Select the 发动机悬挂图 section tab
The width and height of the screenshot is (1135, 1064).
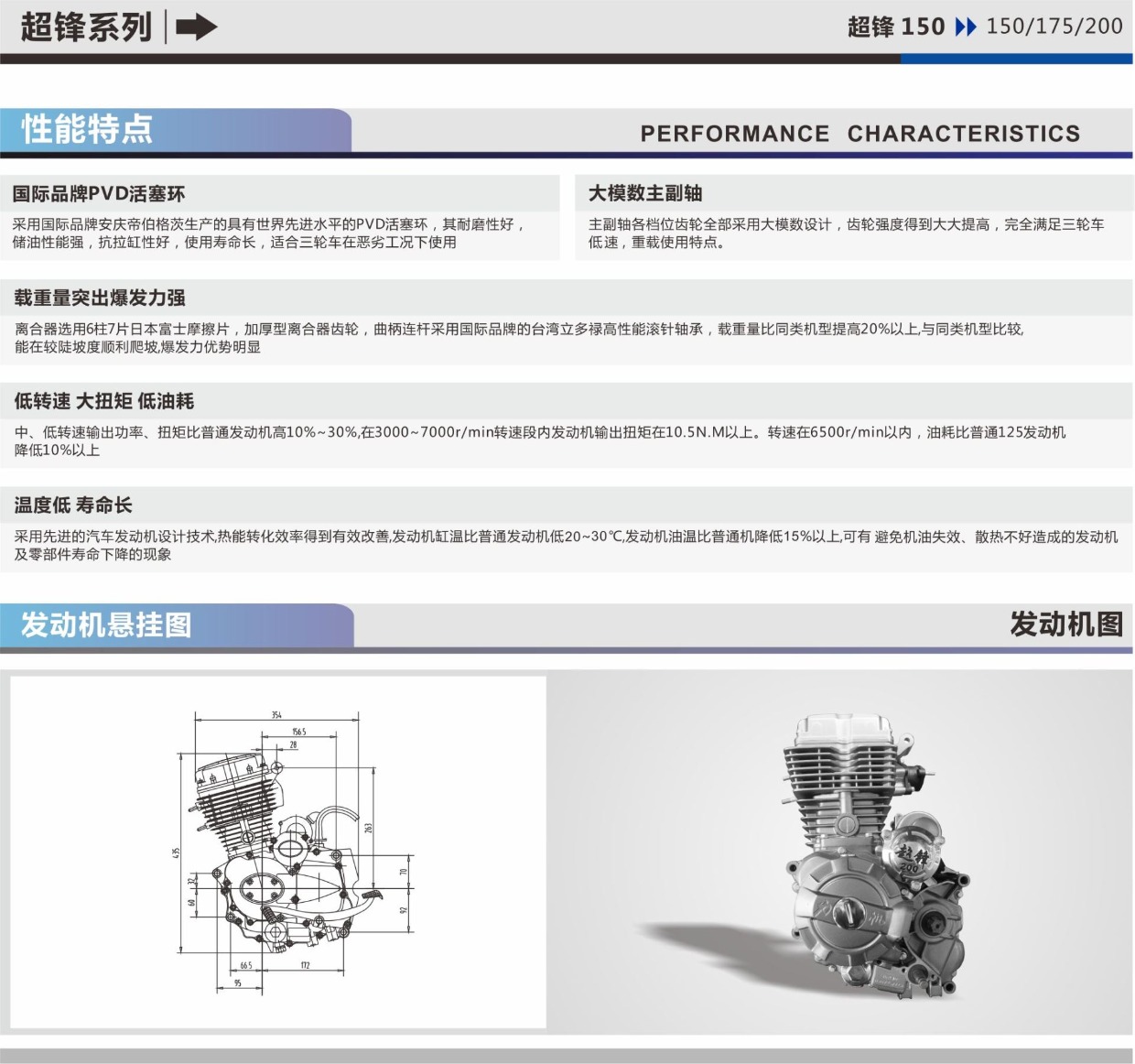(106, 624)
